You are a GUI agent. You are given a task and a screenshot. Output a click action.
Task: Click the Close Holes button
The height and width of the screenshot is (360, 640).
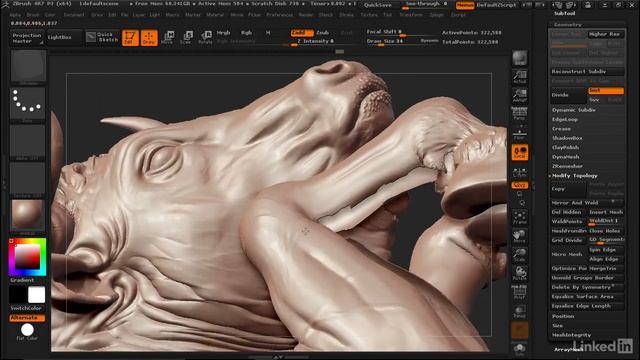(606, 231)
